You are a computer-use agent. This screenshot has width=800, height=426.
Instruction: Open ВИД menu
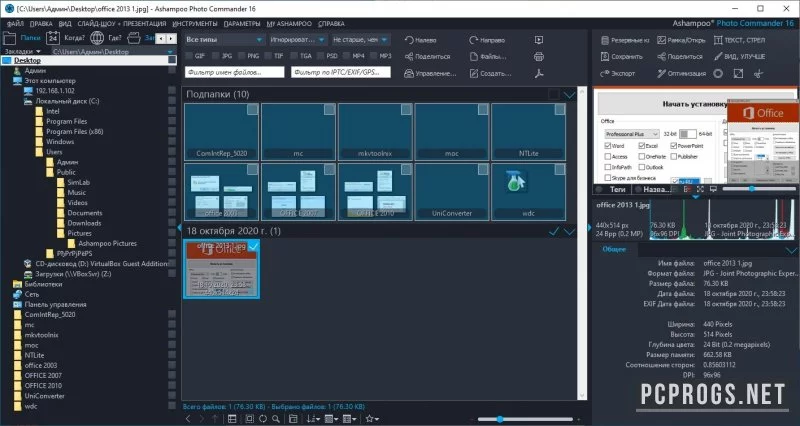click(x=65, y=23)
